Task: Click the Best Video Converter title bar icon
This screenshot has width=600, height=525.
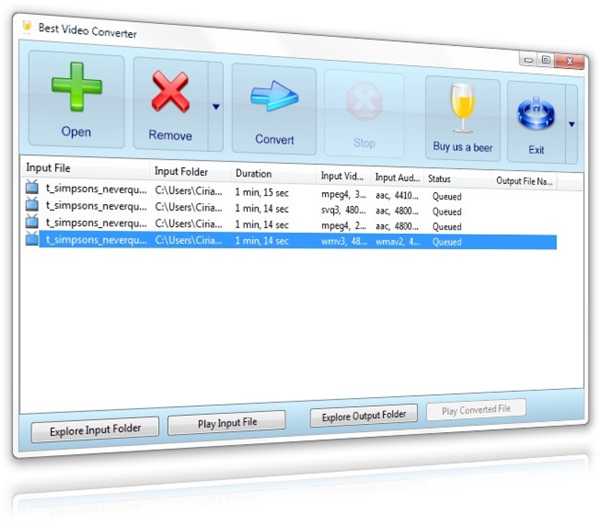Action: [x=27, y=26]
